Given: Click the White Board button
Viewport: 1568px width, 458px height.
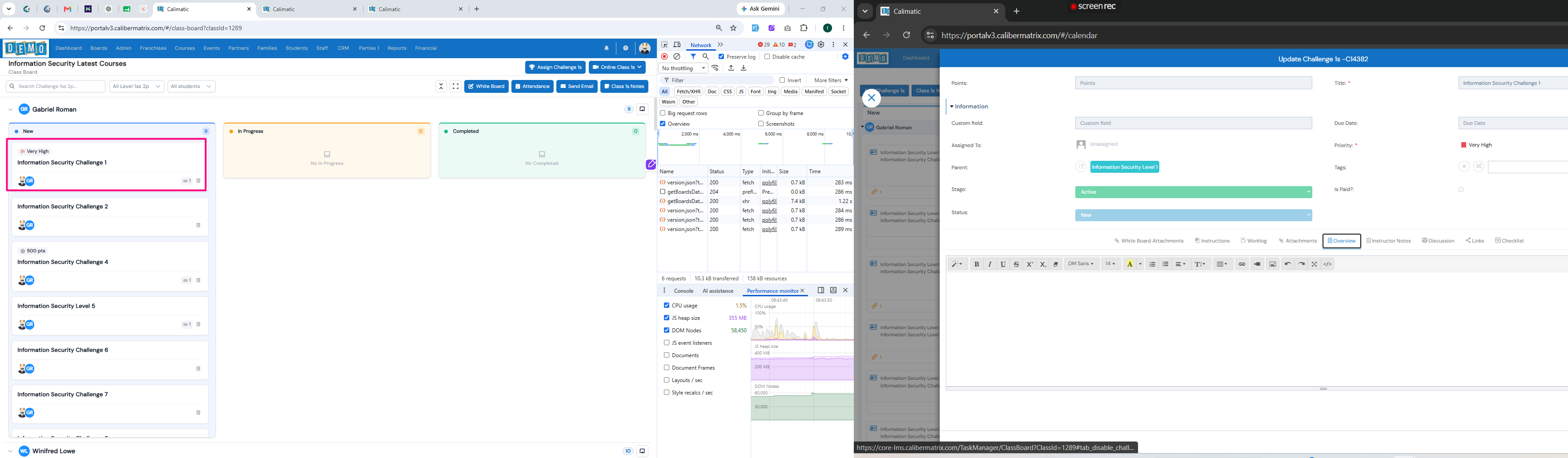Looking at the screenshot, I should tap(486, 86).
